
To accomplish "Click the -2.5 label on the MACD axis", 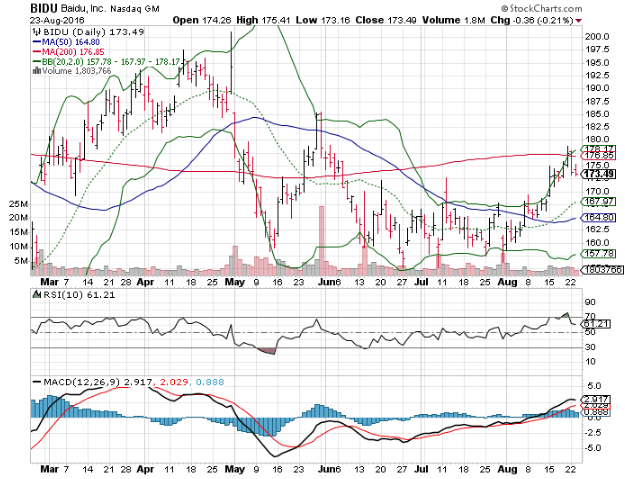I will coord(593,433).
